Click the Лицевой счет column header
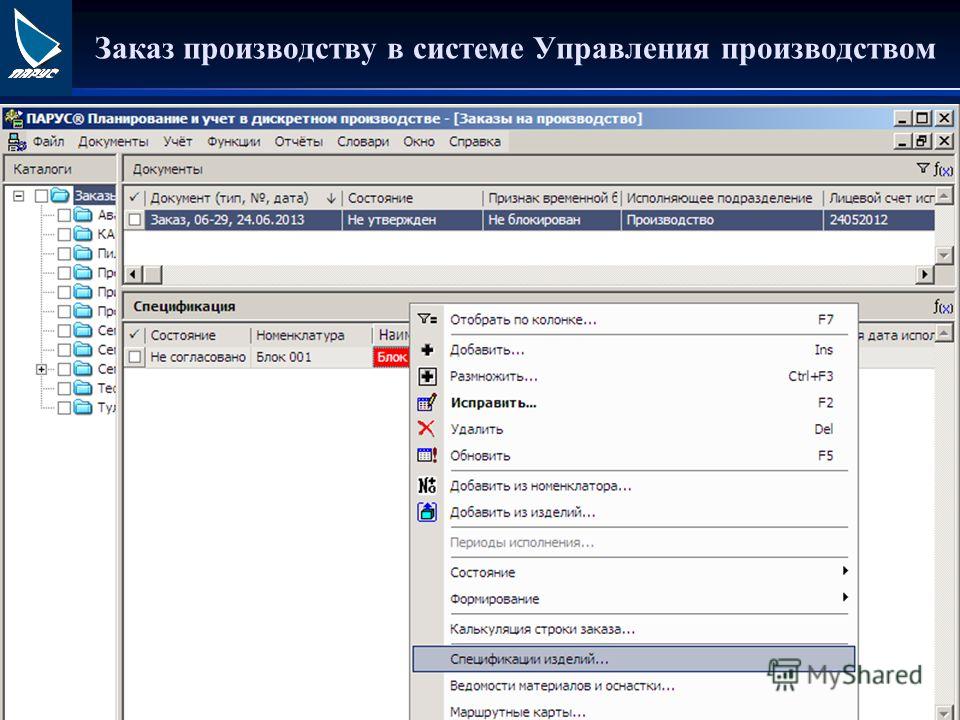Screen dimensions: 960x720 (x=879, y=198)
